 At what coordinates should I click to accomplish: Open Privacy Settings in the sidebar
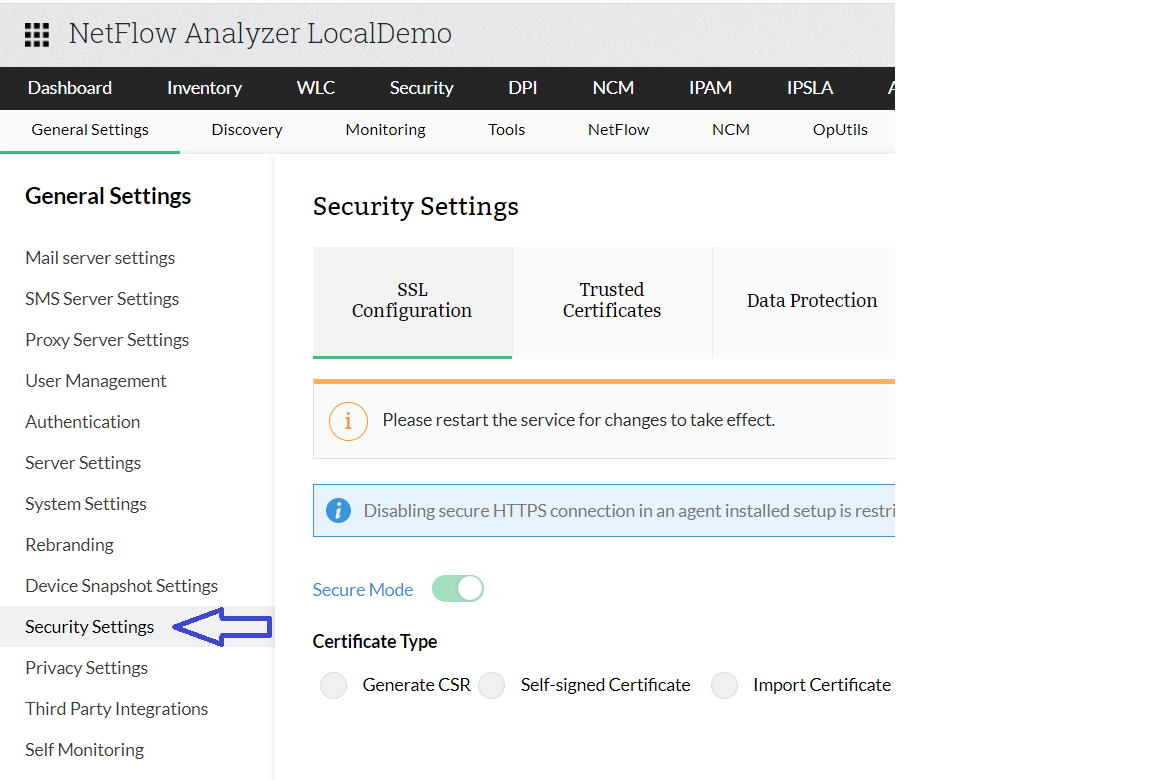(87, 668)
